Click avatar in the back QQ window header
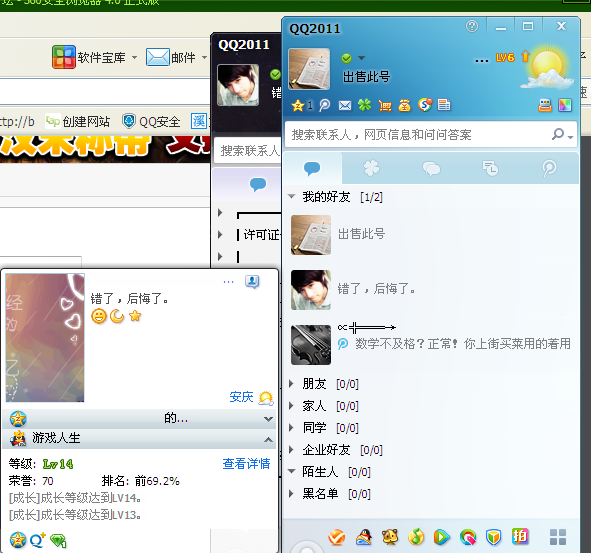 pyautogui.click(x=238, y=85)
